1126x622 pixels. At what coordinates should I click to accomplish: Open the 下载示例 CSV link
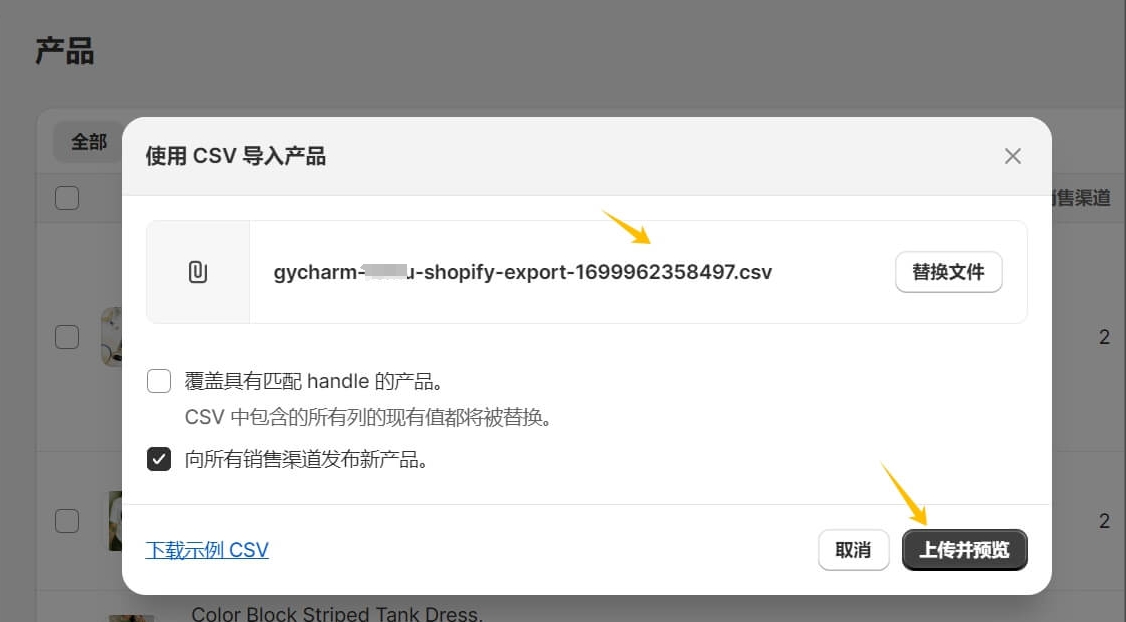coord(207,550)
